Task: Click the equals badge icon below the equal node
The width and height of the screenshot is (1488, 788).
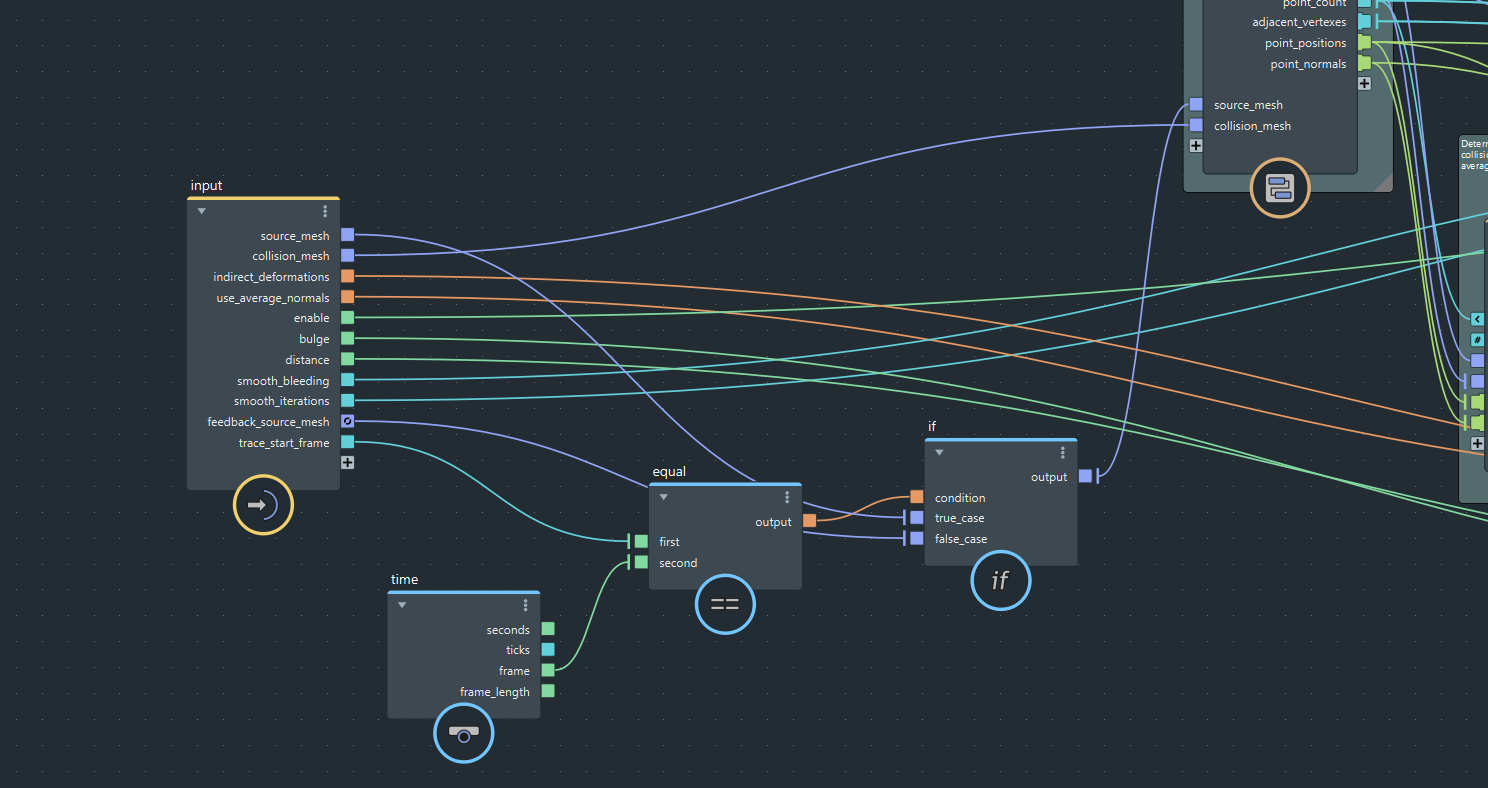Action: click(725, 604)
